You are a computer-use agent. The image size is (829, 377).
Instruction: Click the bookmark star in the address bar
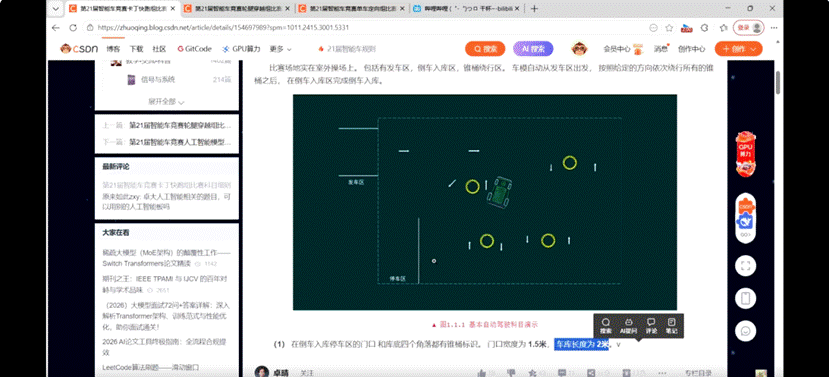pos(669,27)
